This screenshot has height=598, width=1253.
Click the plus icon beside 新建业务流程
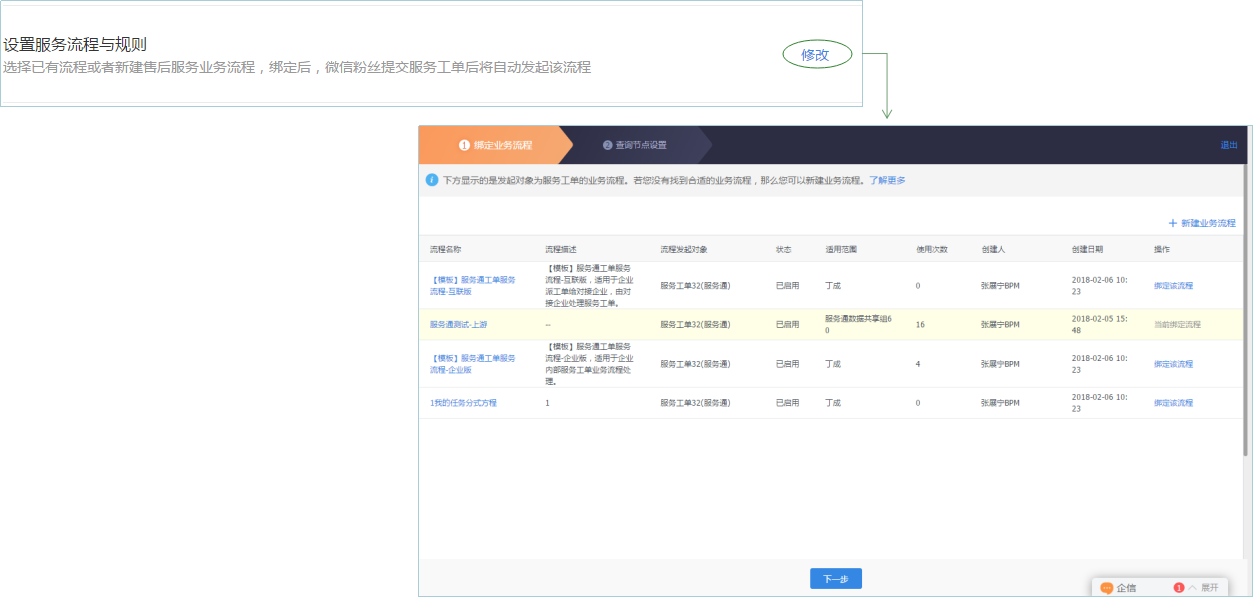point(1172,223)
